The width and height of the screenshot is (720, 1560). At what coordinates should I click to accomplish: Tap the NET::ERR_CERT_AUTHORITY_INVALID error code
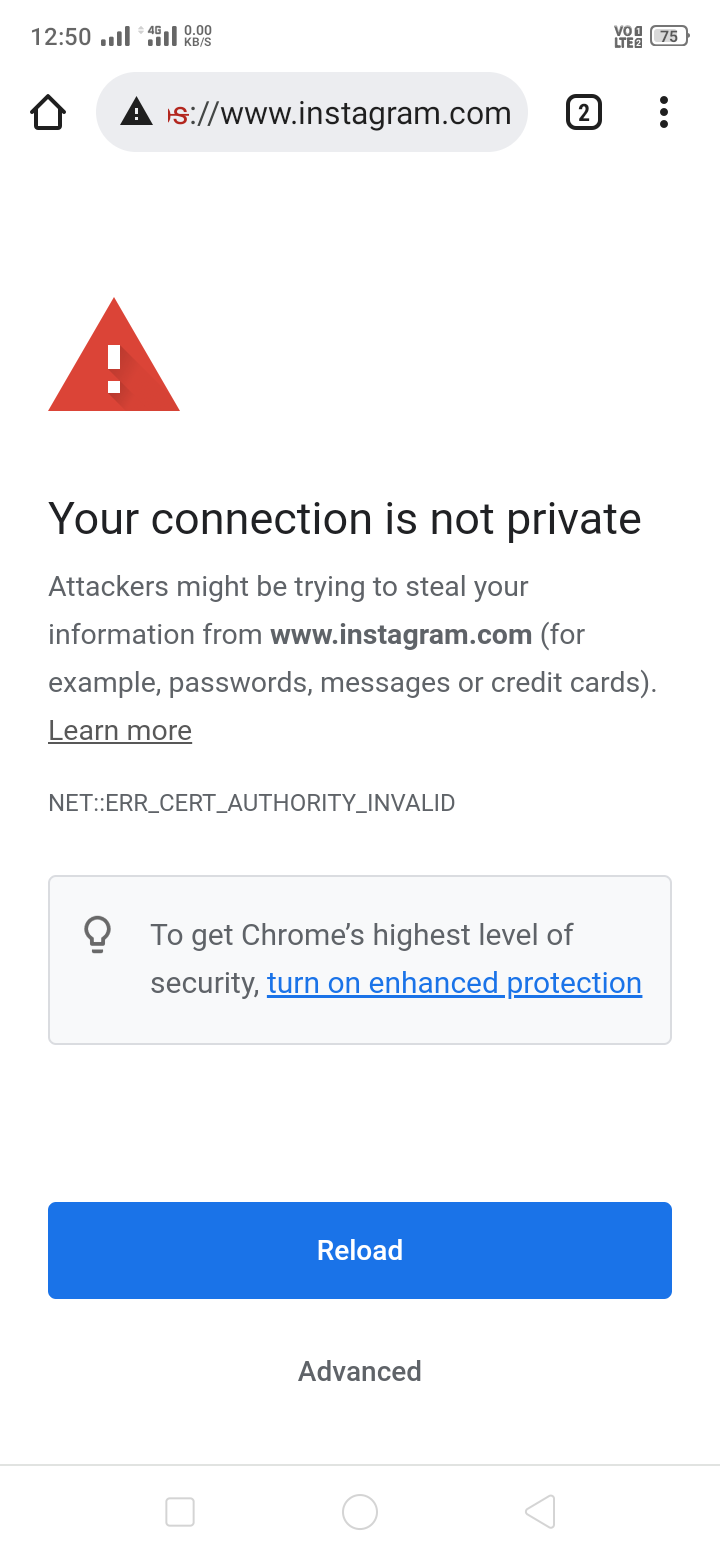(x=252, y=803)
